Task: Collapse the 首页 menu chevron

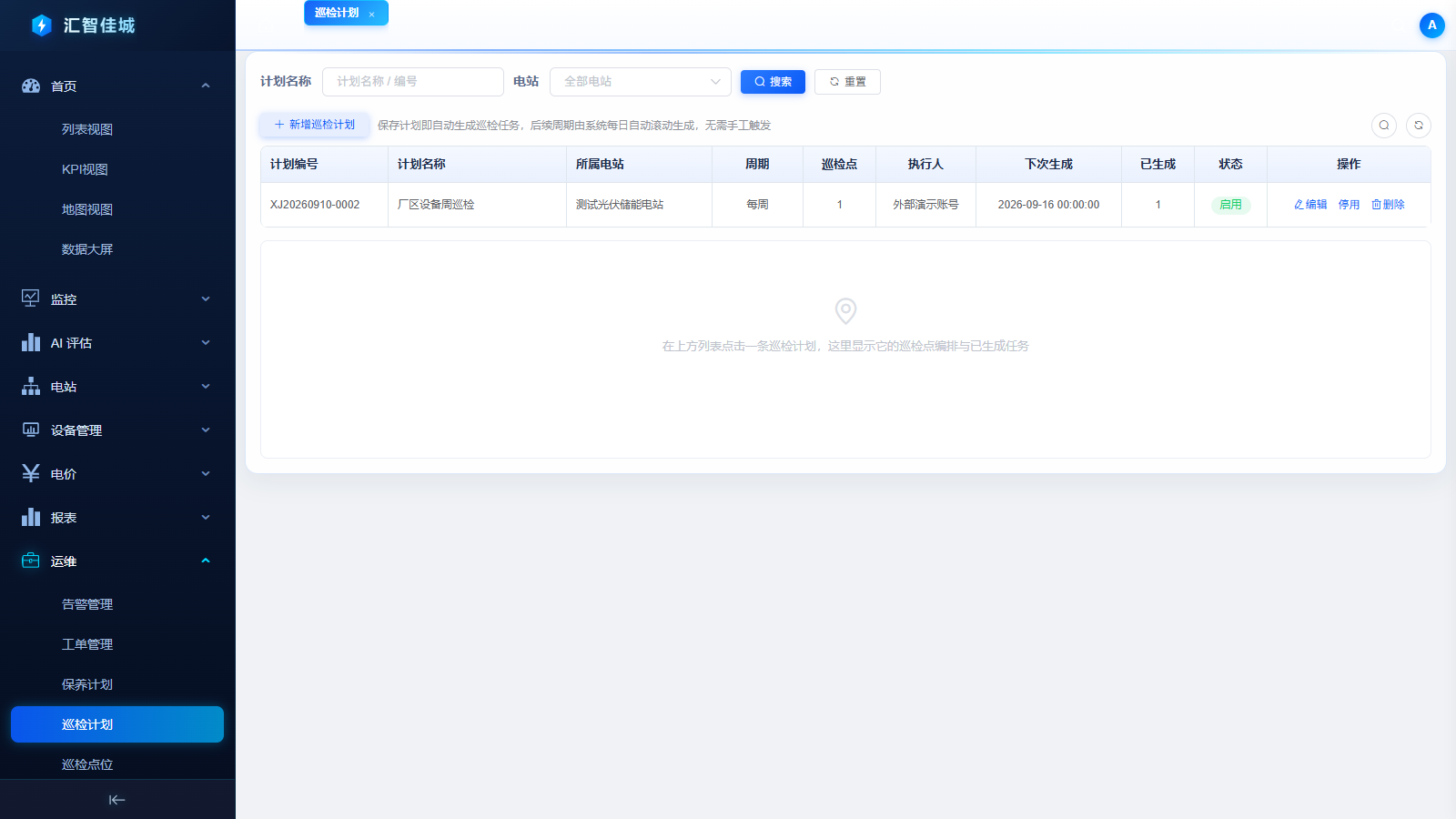Action: [x=206, y=86]
